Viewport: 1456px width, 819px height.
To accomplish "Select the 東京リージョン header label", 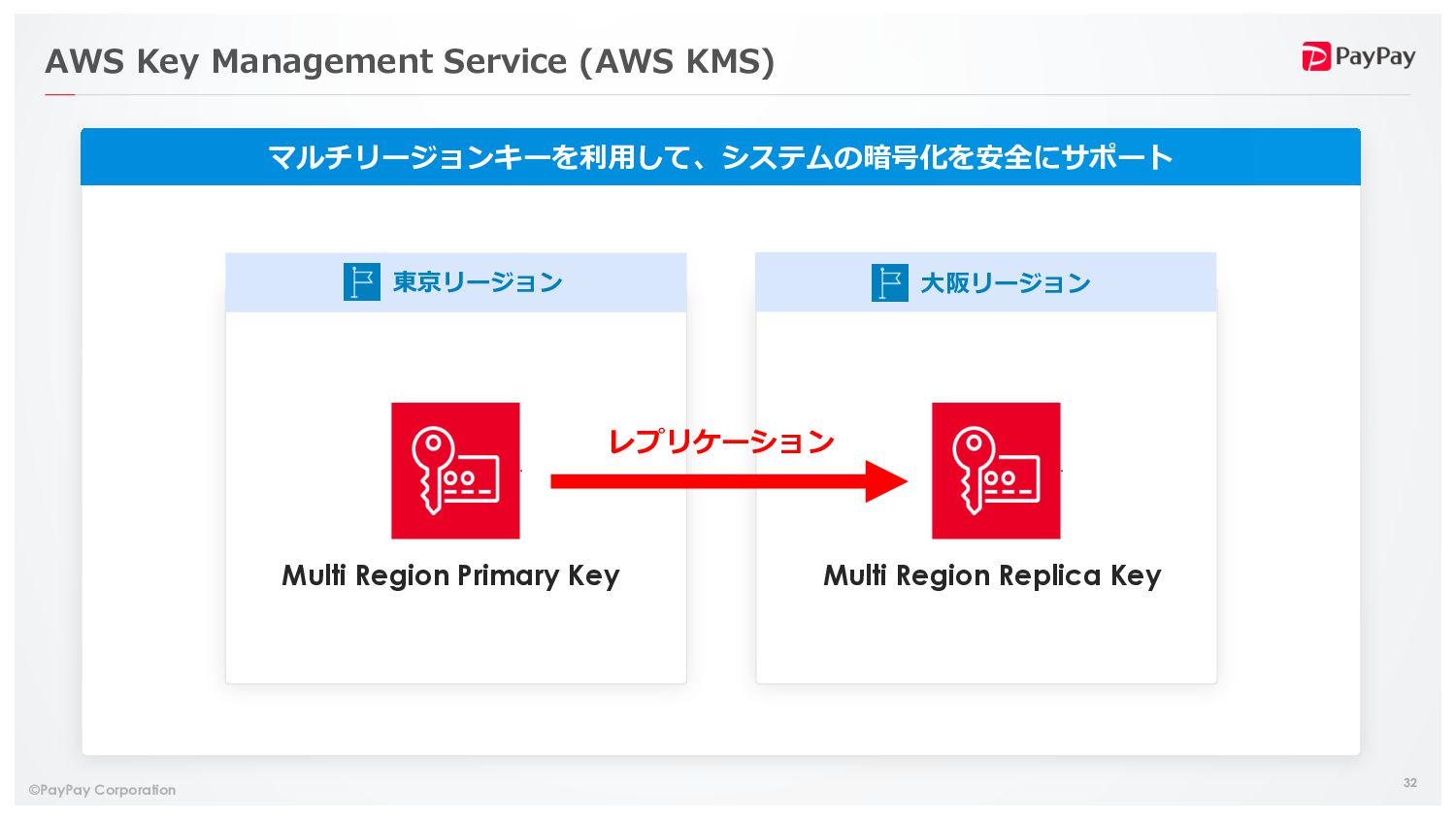I will (x=478, y=282).
